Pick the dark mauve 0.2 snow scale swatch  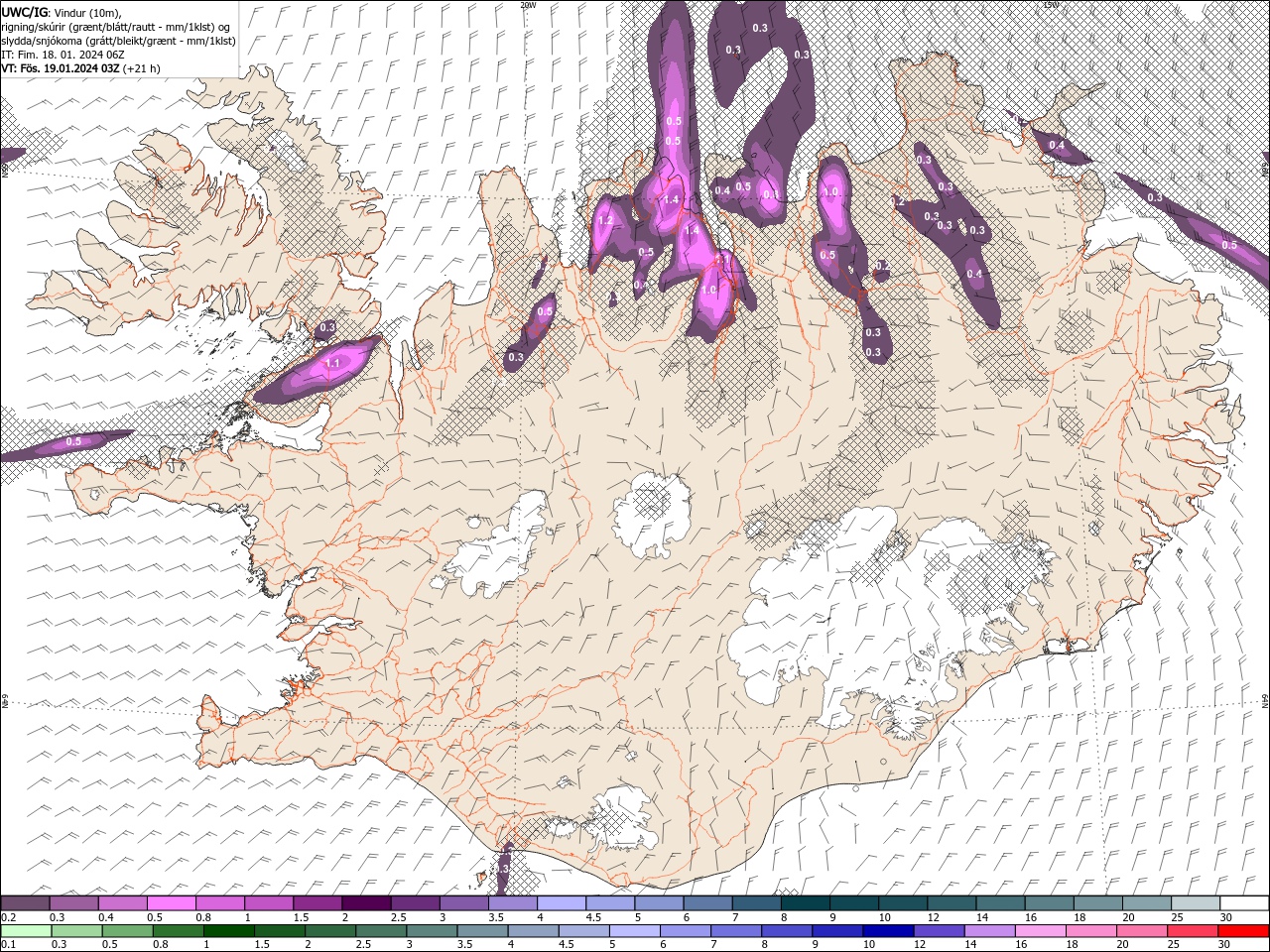coord(25,903)
